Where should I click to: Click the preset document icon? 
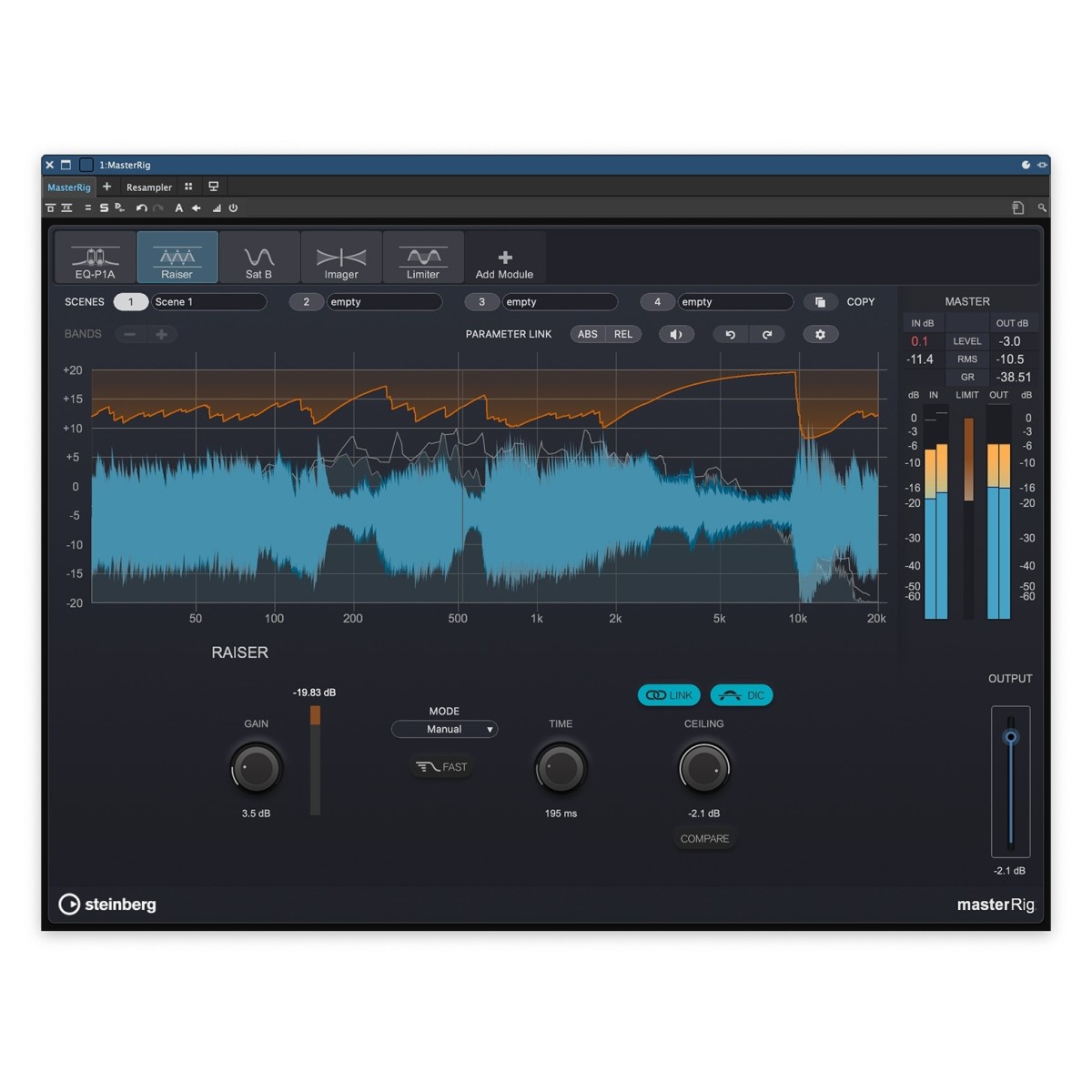point(1018,208)
